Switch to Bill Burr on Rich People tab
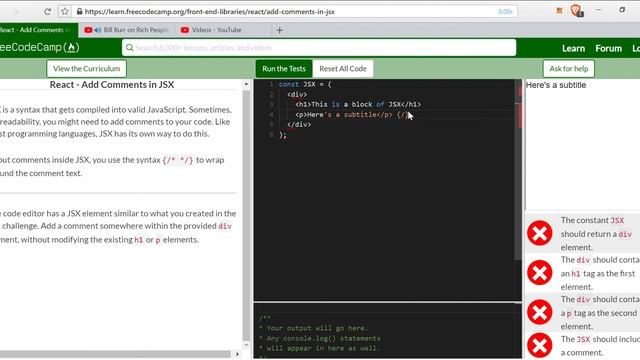This screenshot has height=360, width=640. (126, 30)
